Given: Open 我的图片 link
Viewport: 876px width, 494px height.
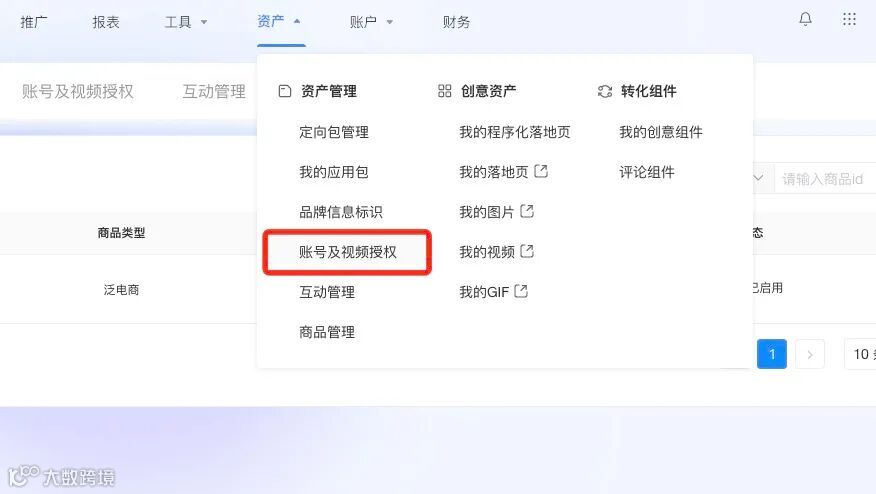Looking at the screenshot, I should click(x=487, y=212).
